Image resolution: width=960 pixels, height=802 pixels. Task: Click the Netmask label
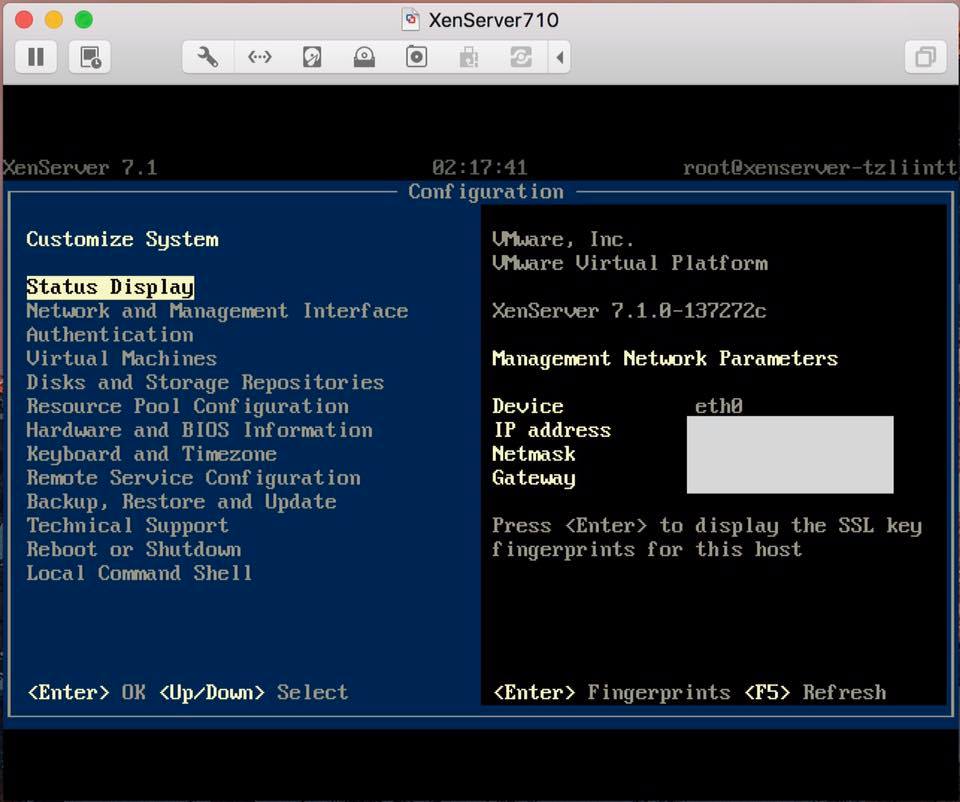pyautogui.click(x=534, y=454)
